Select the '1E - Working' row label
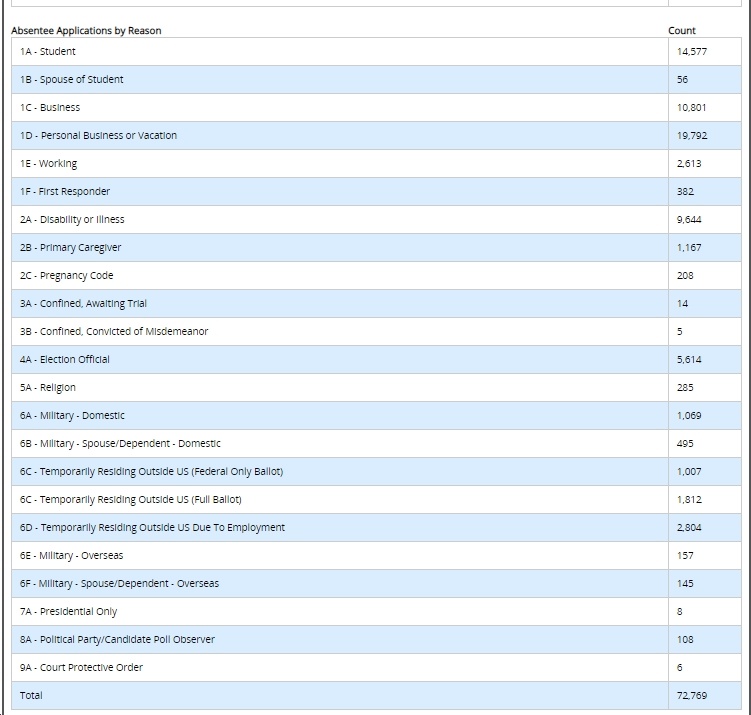The image size is (751, 715). 48,164
